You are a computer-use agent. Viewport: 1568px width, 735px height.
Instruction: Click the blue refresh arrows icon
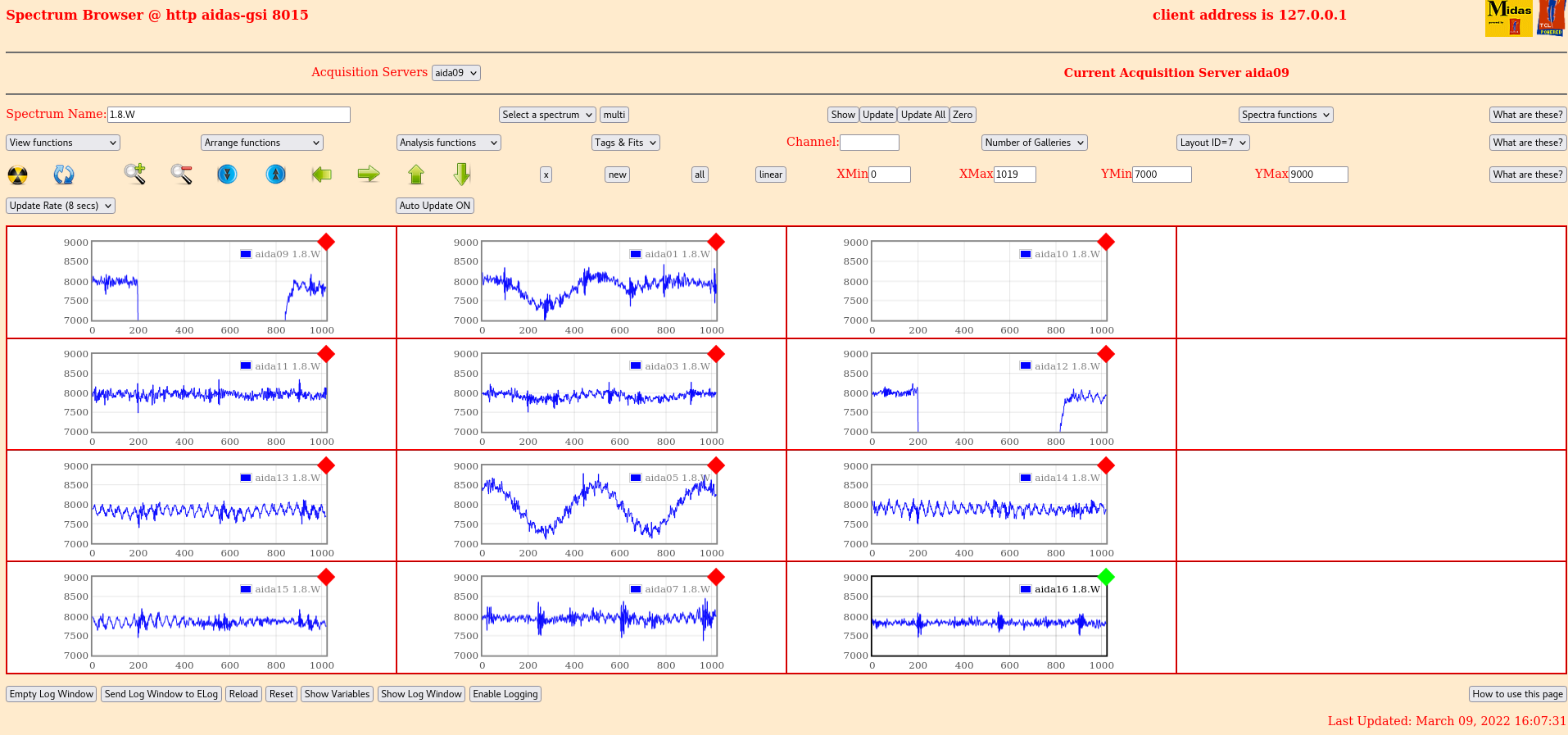pyautogui.click(x=64, y=175)
